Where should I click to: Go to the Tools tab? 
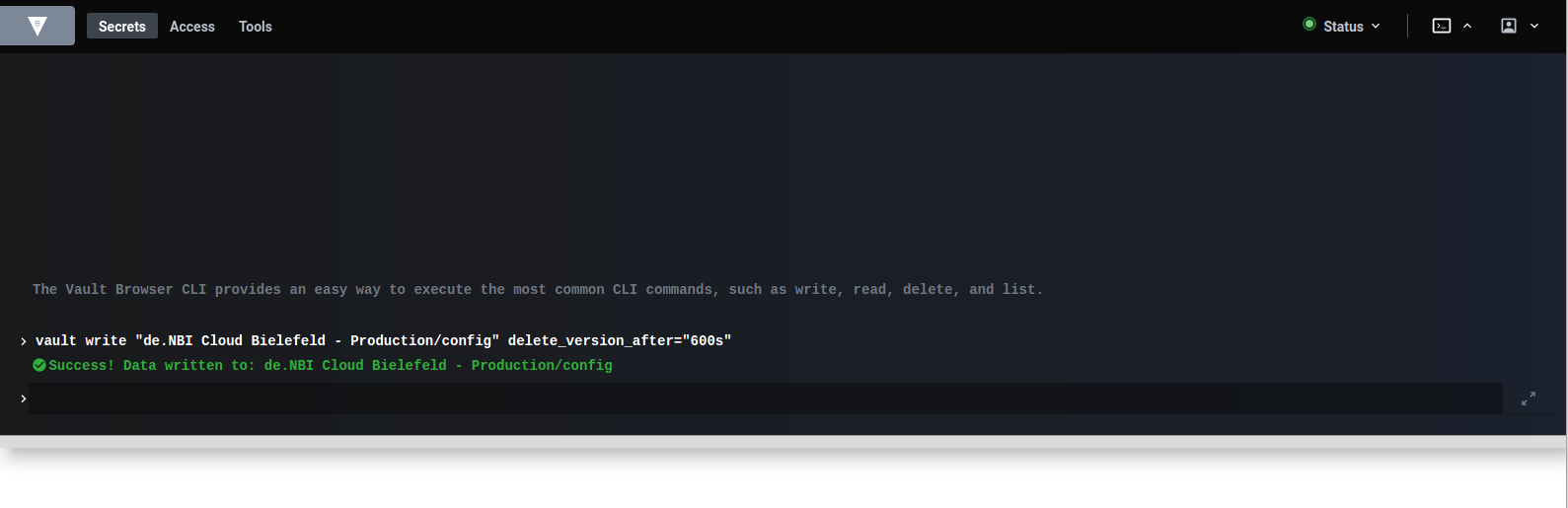pos(256,27)
